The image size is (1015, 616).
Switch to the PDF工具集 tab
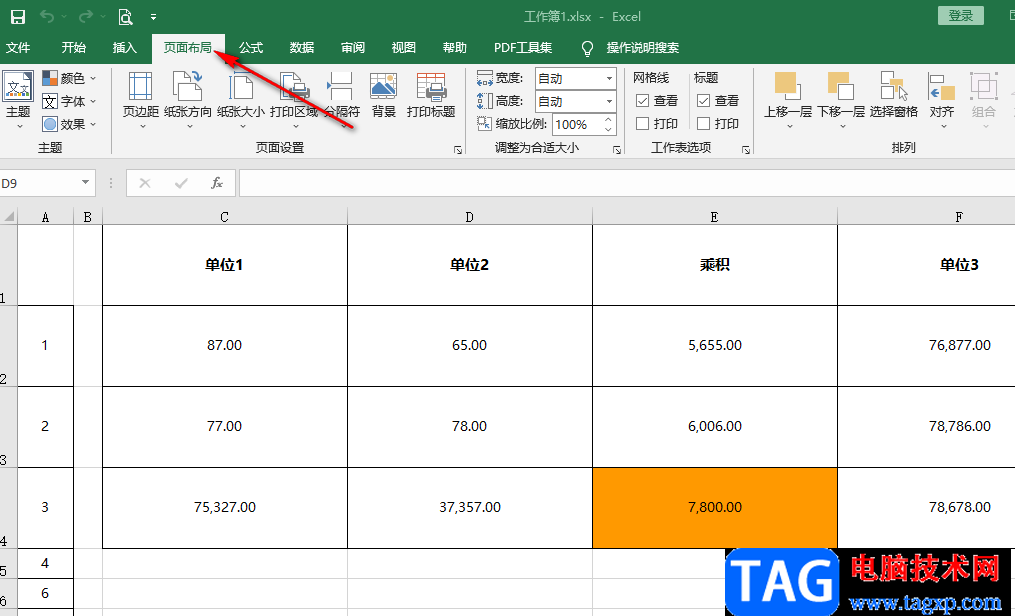pyautogui.click(x=523, y=47)
